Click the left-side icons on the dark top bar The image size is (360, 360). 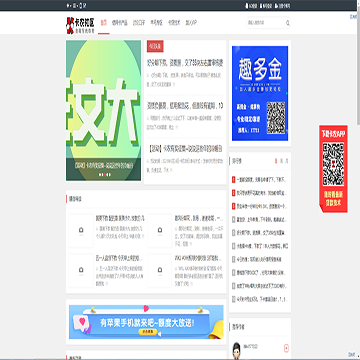pos(76,6)
